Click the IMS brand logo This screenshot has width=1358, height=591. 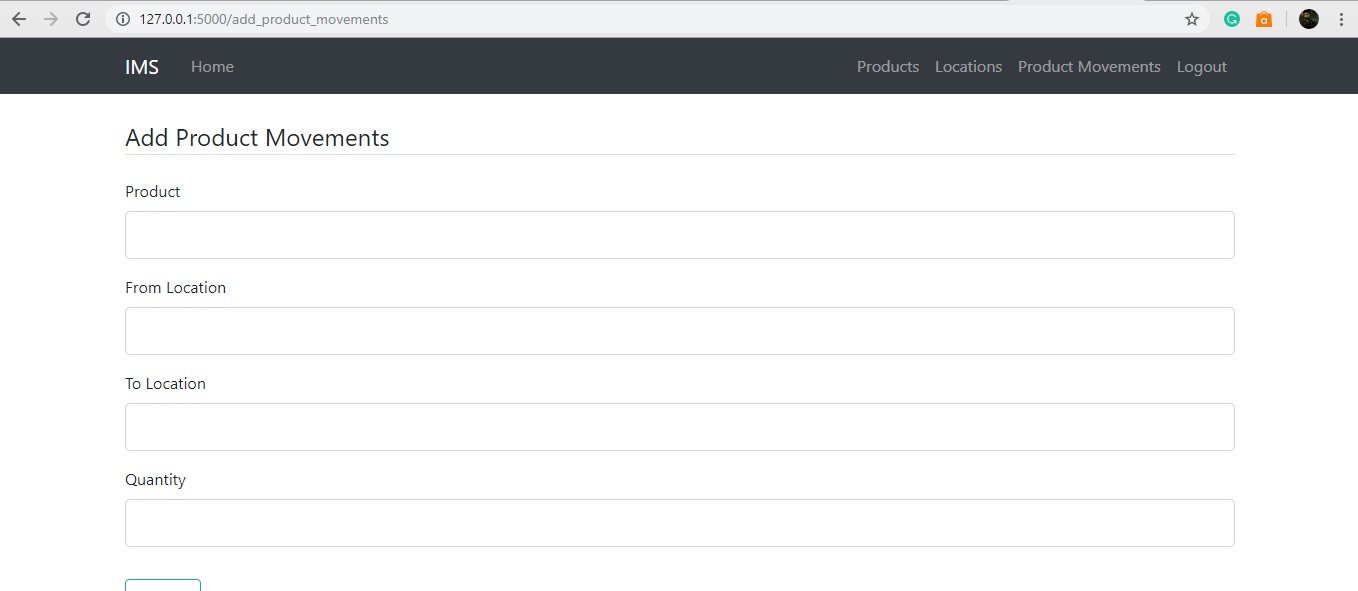tap(142, 67)
